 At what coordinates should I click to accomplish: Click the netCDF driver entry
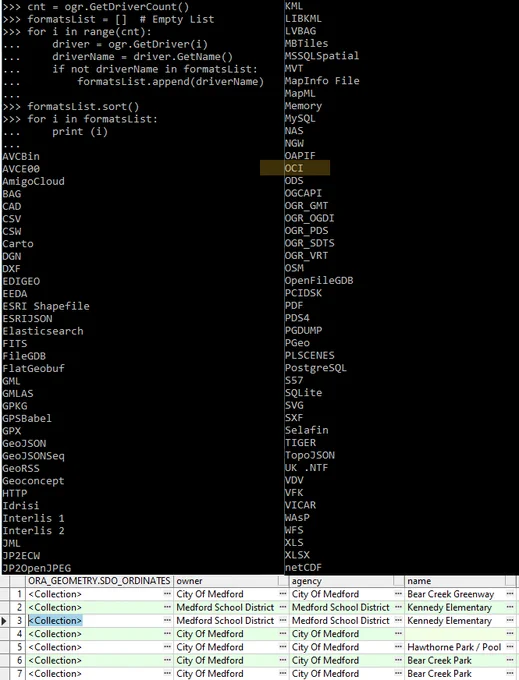click(x=303, y=567)
